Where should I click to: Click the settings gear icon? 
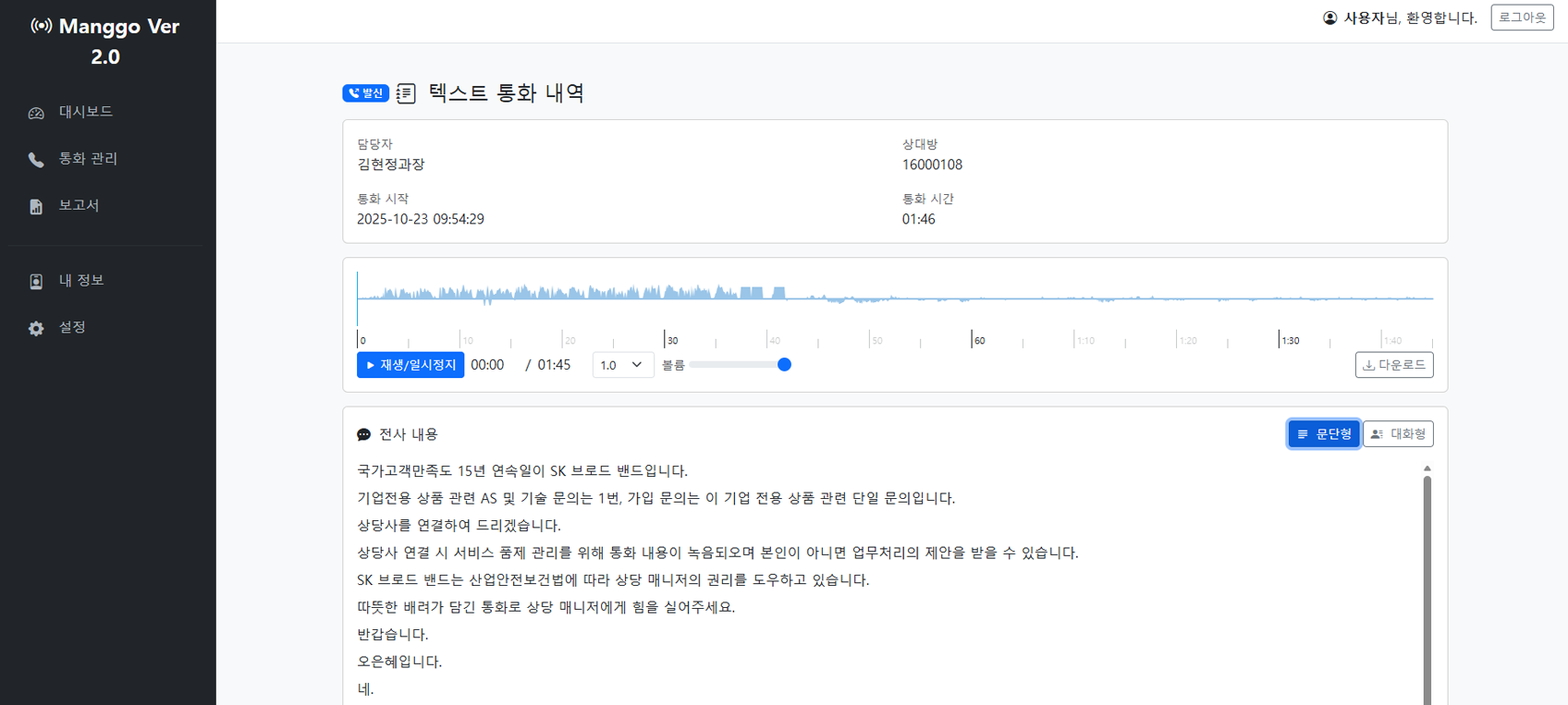pyautogui.click(x=36, y=328)
